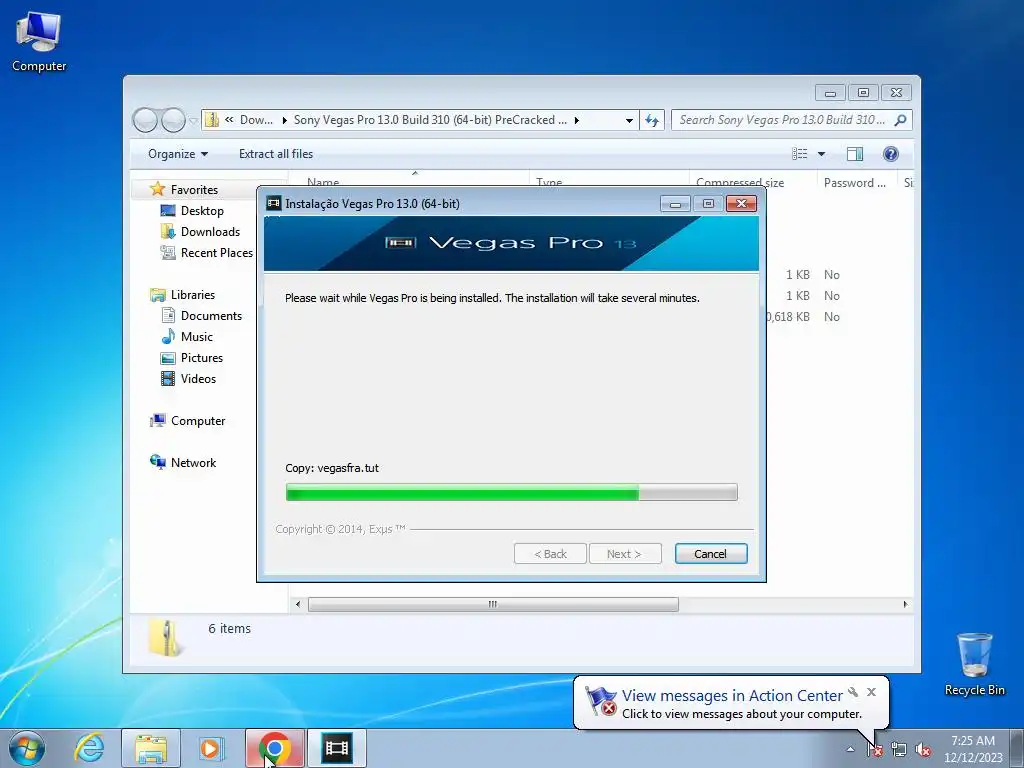Click the horizontal scrollbar left arrow

point(298,605)
